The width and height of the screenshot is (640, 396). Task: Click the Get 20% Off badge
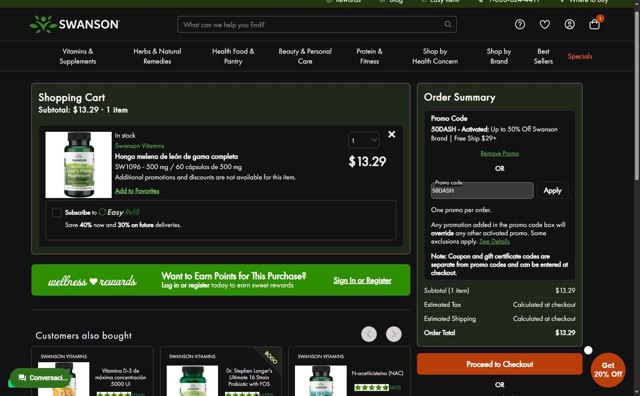coord(608,370)
